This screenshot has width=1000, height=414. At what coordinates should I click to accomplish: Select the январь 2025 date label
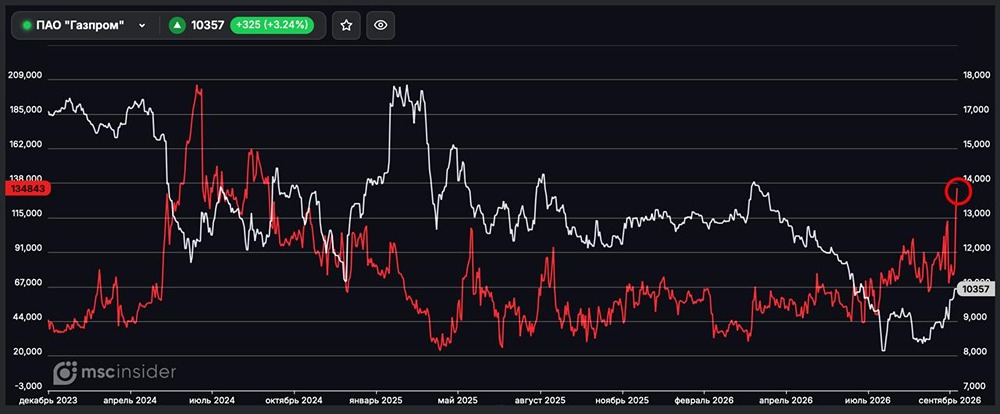pyautogui.click(x=376, y=401)
